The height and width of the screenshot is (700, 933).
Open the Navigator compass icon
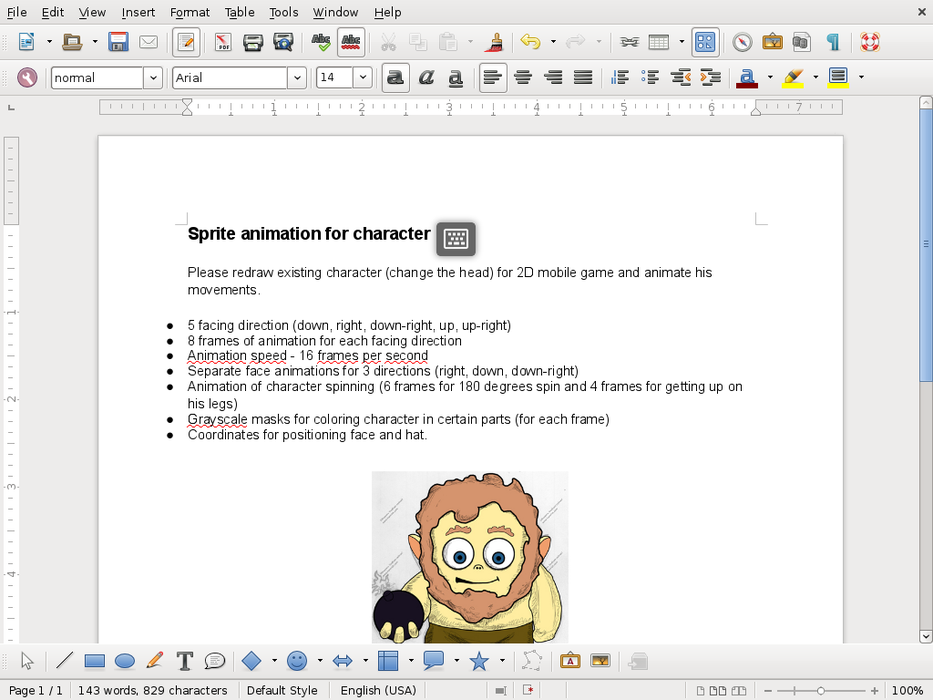pyautogui.click(x=742, y=42)
